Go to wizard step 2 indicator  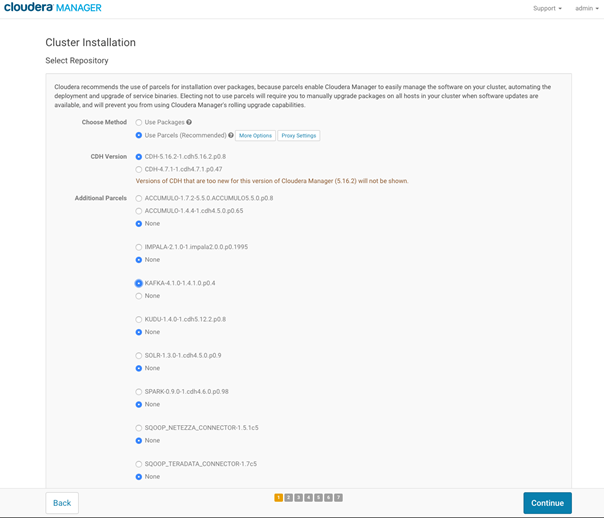coord(289,498)
